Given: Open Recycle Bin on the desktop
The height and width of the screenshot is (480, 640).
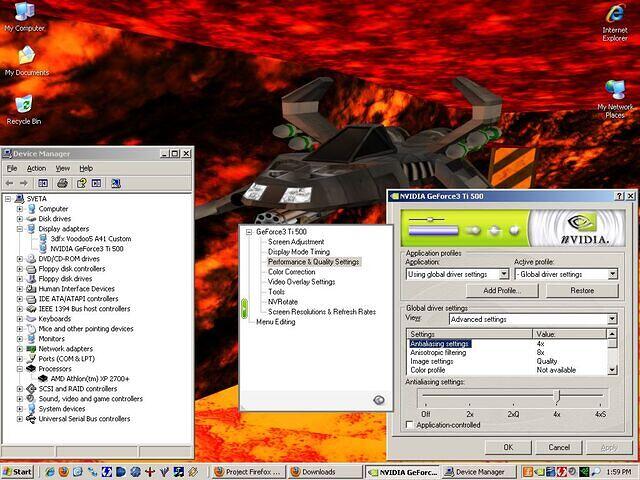Looking at the screenshot, I should pyautogui.click(x=23, y=105).
